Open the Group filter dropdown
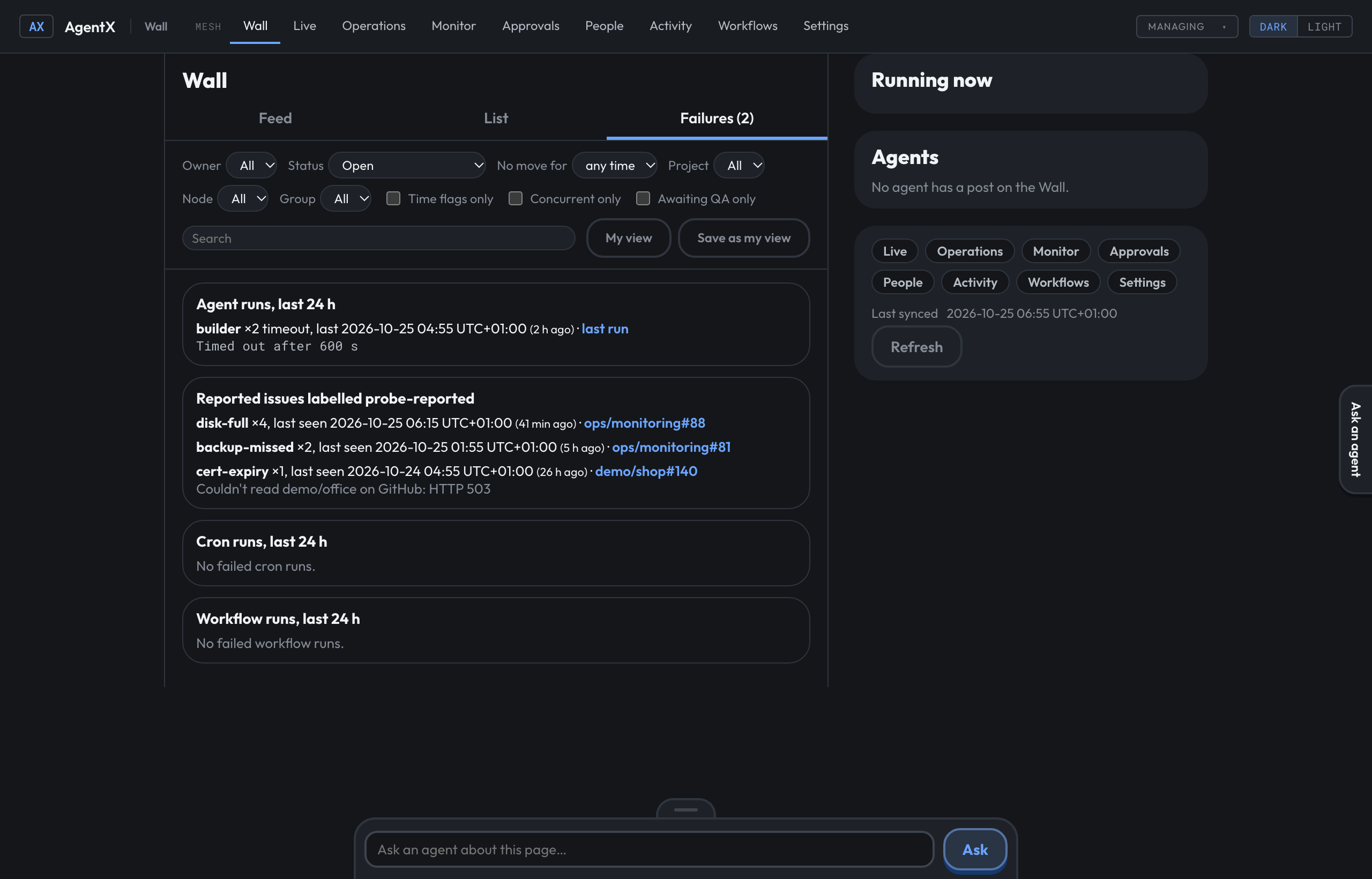The height and width of the screenshot is (879, 1372). [x=346, y=199]
